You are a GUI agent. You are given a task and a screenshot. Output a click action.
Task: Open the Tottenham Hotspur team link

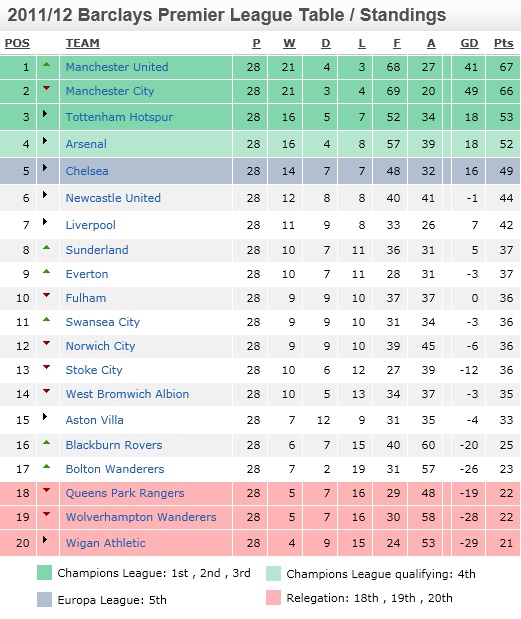pos(119,117)
